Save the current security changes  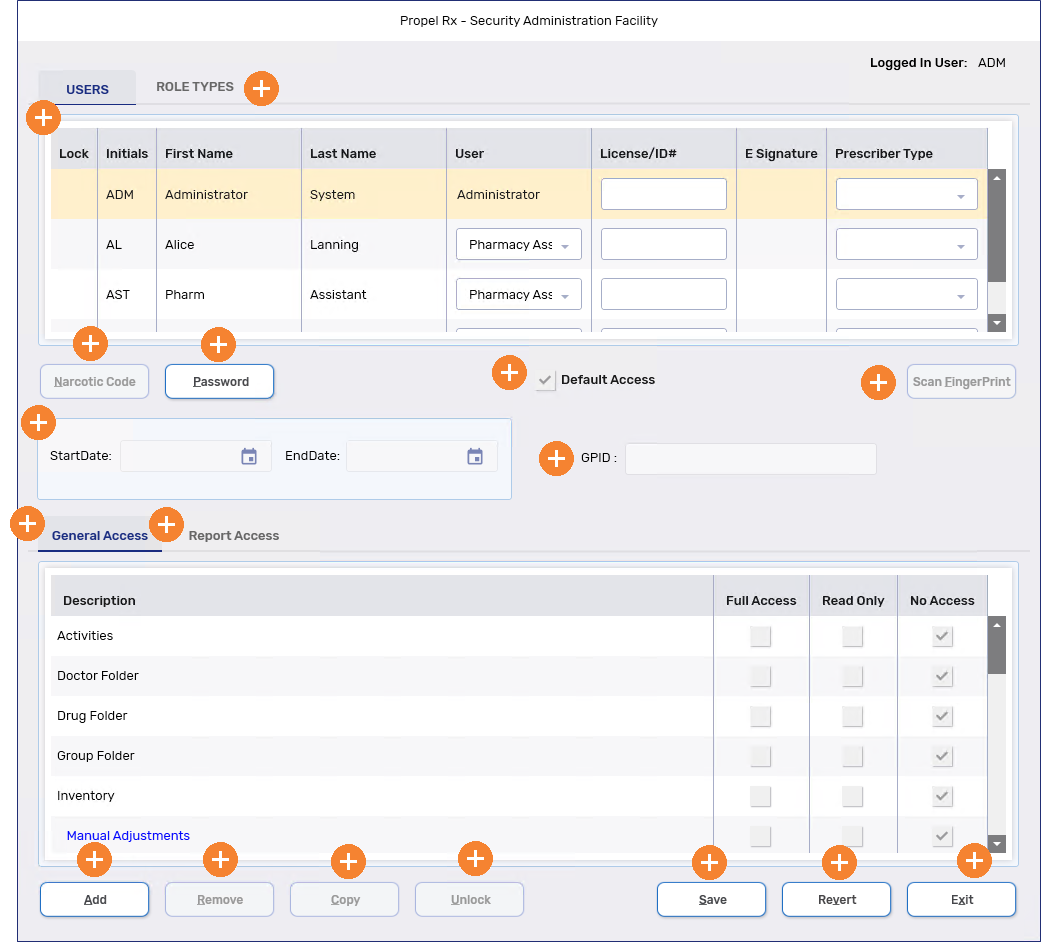coord(711,899)
